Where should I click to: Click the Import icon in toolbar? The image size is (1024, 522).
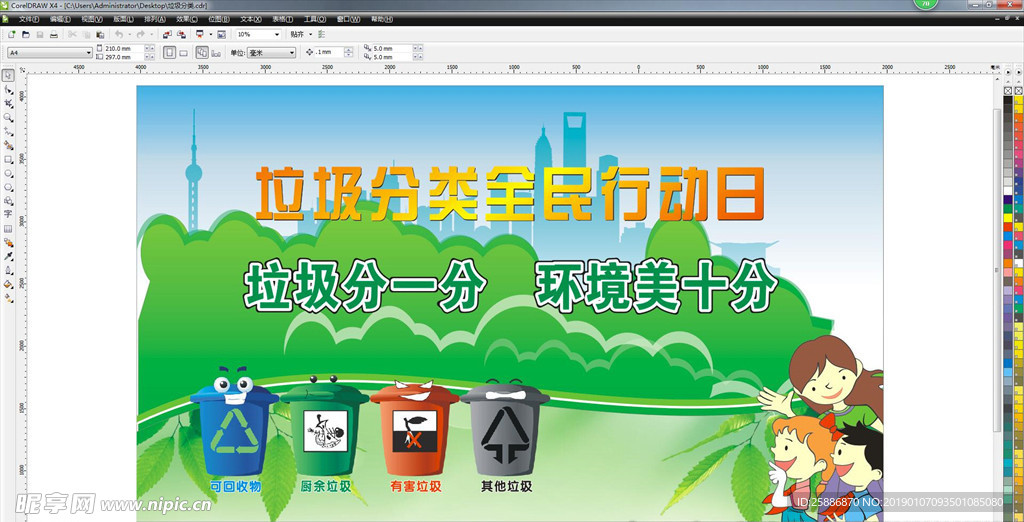click(x=167, y=34)
